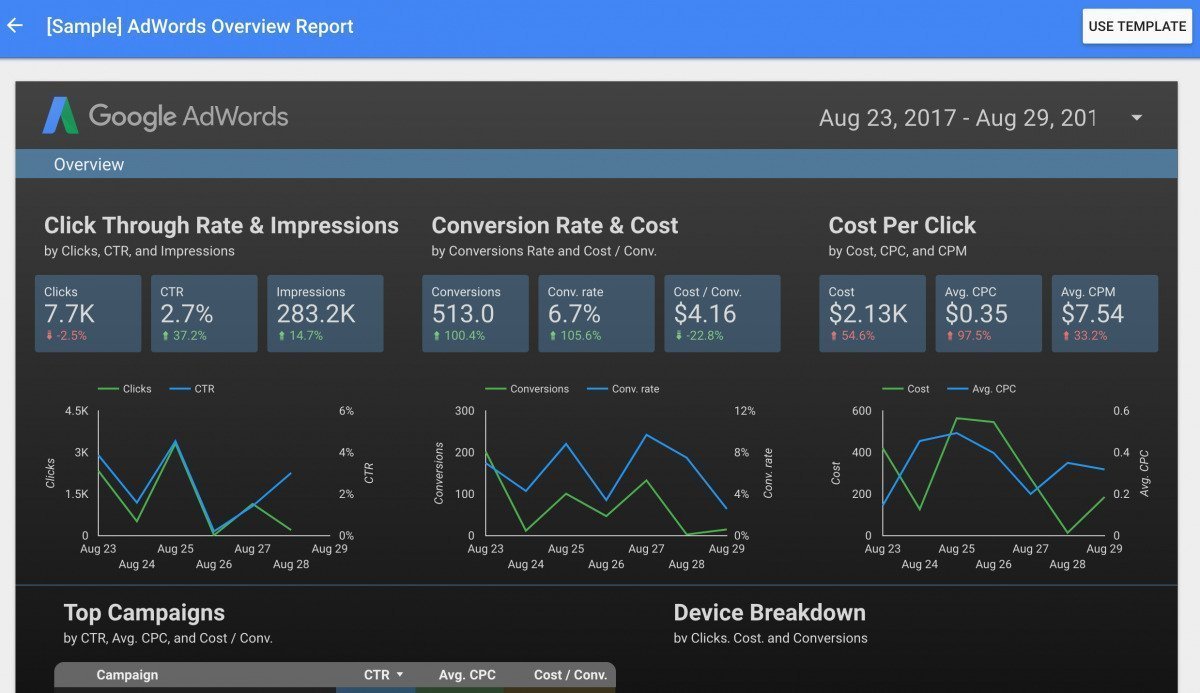Click the green Conversions legend entry
This screenshot has height=693, width=1200.
527,389
